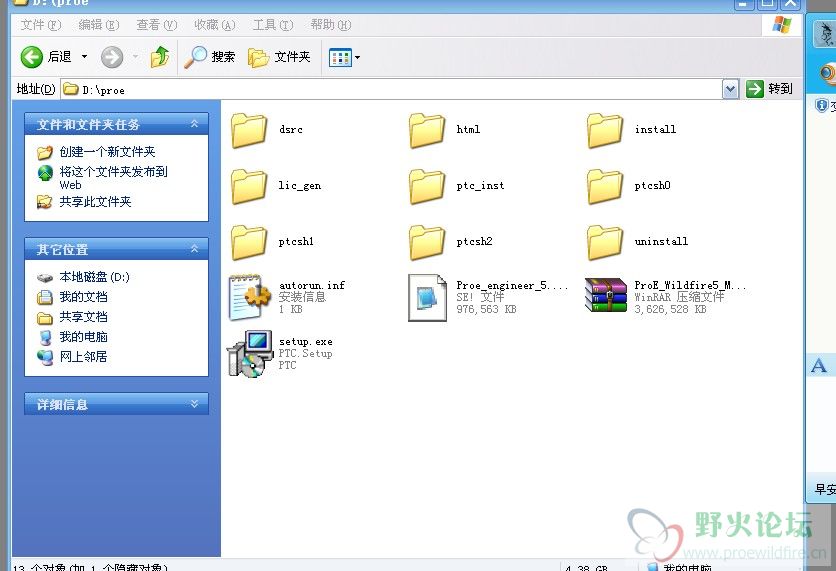Screen dimensions: 836x571
Task: Open 共享文档 link
Action: [x=83, y=317]
